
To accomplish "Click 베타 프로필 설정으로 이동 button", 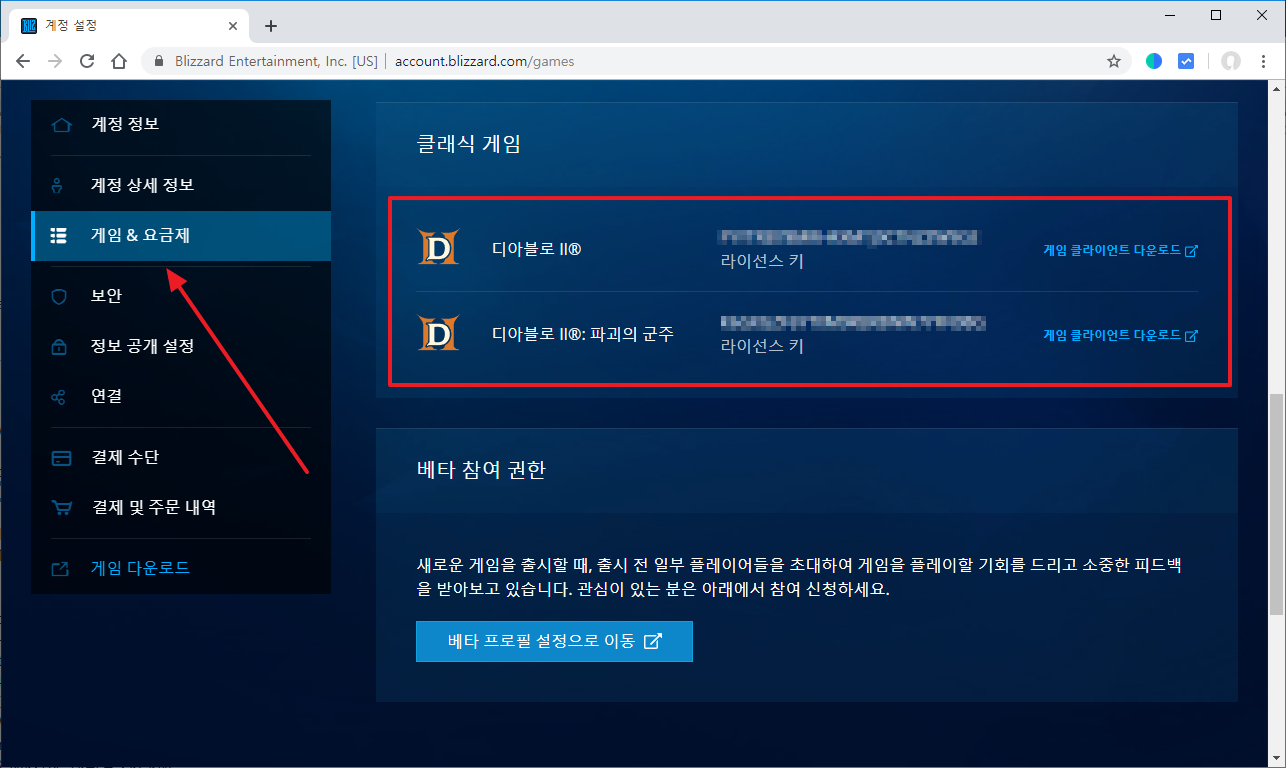I will pyautogui.click(x=554, y=641).
